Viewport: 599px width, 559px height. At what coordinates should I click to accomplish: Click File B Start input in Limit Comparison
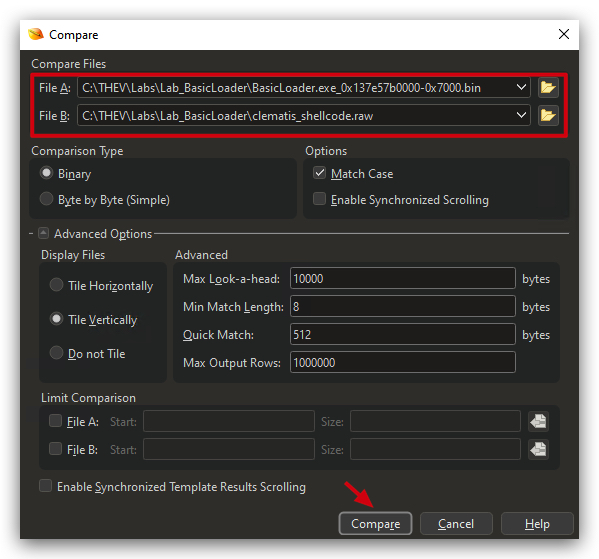(x=229, y=449)
